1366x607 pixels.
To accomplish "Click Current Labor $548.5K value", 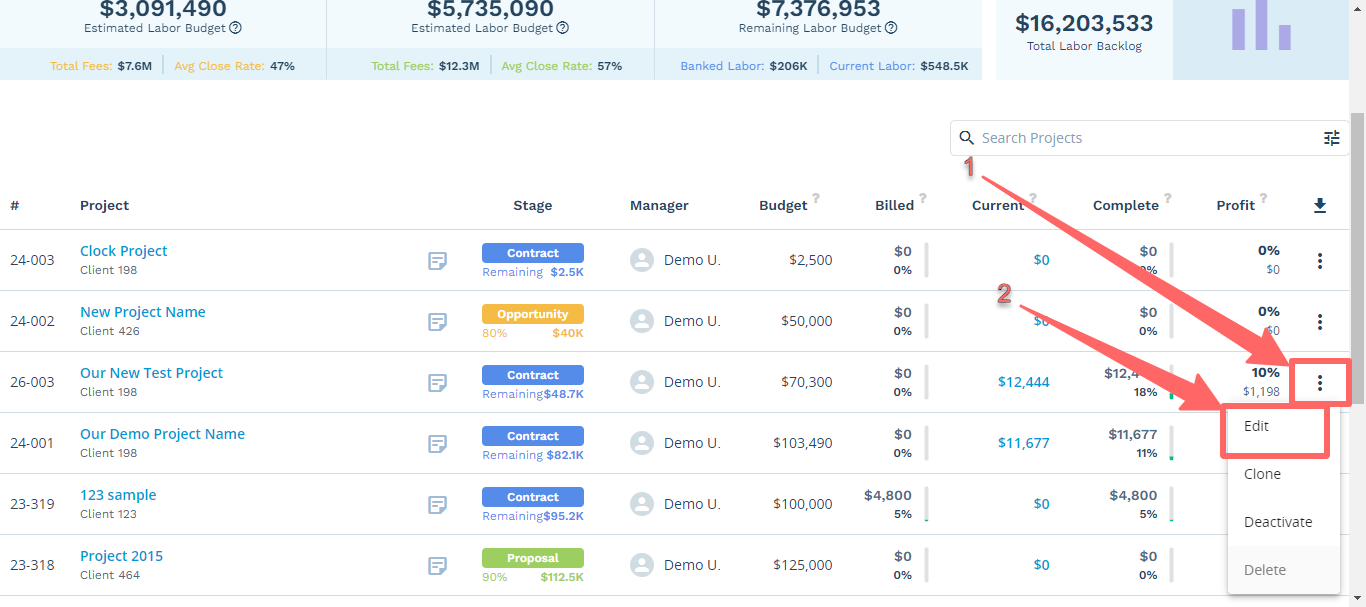I will 942,66.
